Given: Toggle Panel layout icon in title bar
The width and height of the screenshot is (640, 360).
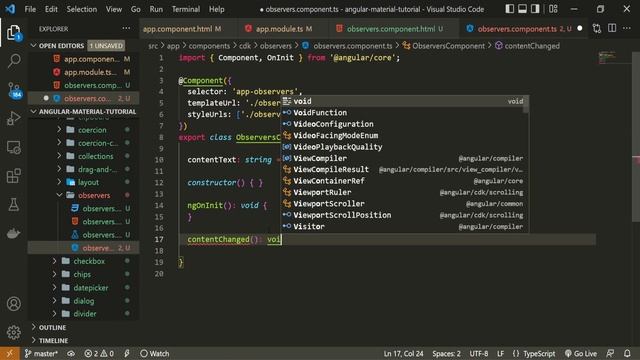Looking at the screenshot, I should coord(522,9).
